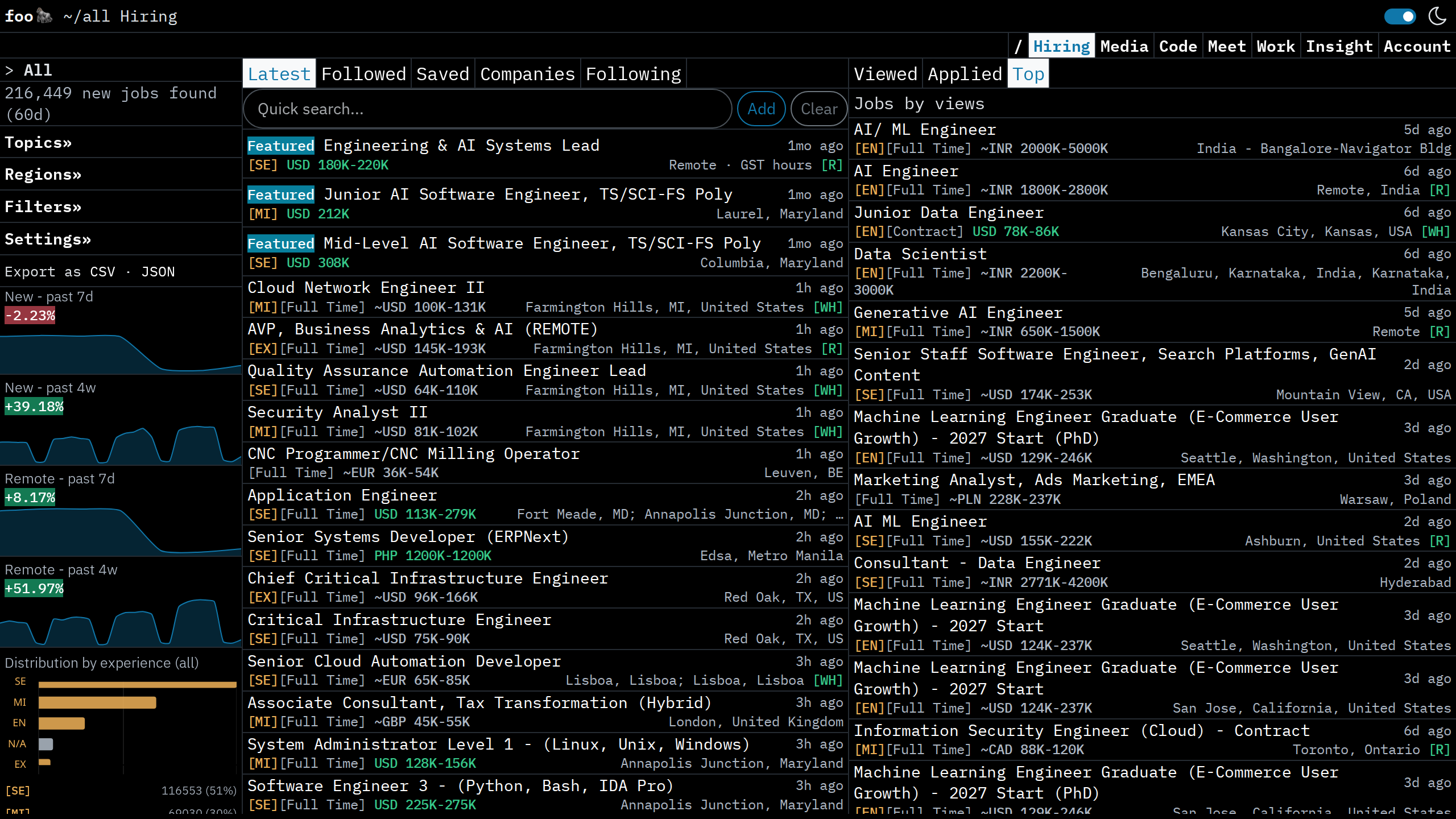
Task: Open Engineering & AI Systems Lead job
Action: (545, 155)
